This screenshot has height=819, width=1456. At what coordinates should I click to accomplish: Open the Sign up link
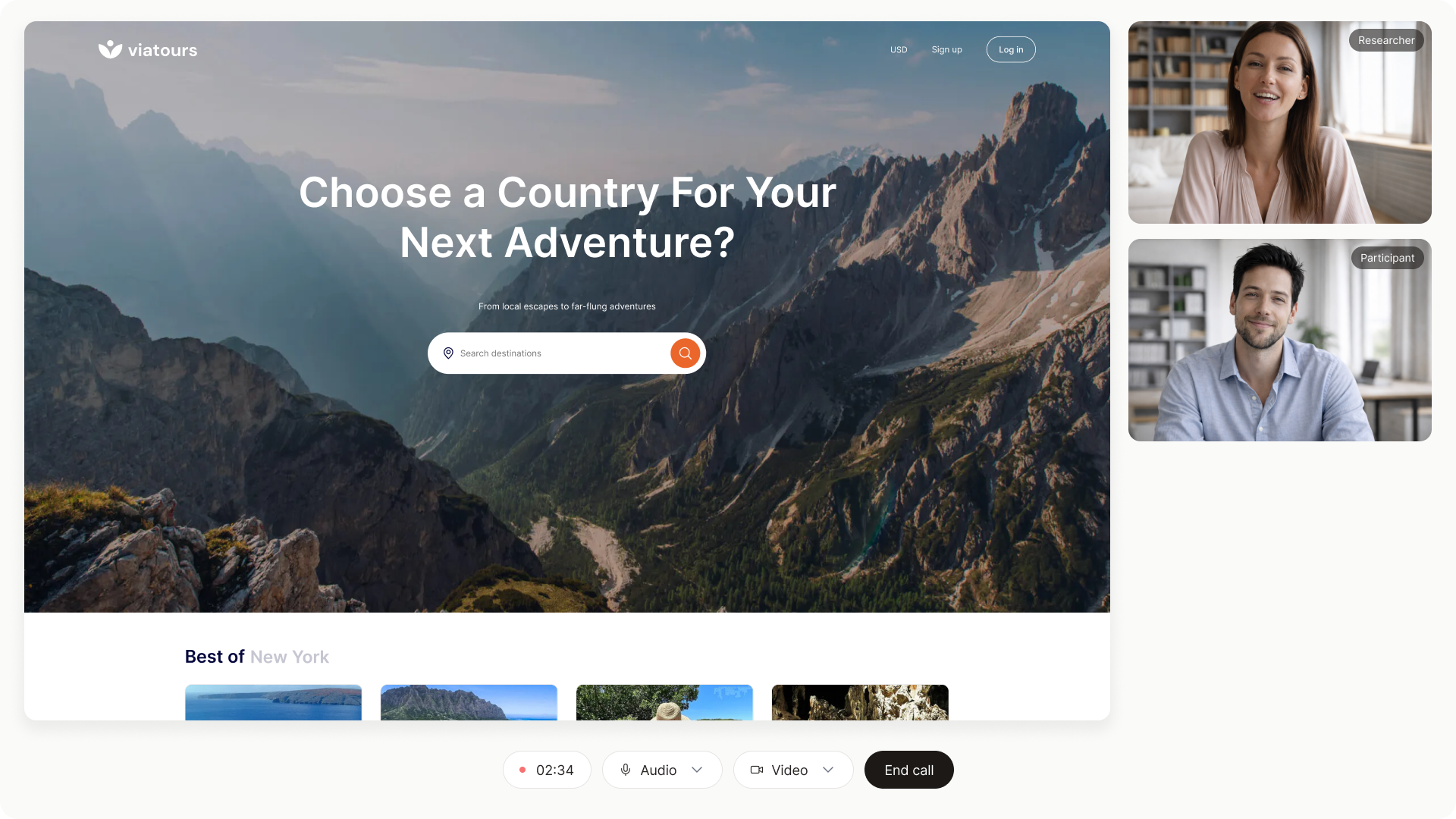(x=946, y=50)
